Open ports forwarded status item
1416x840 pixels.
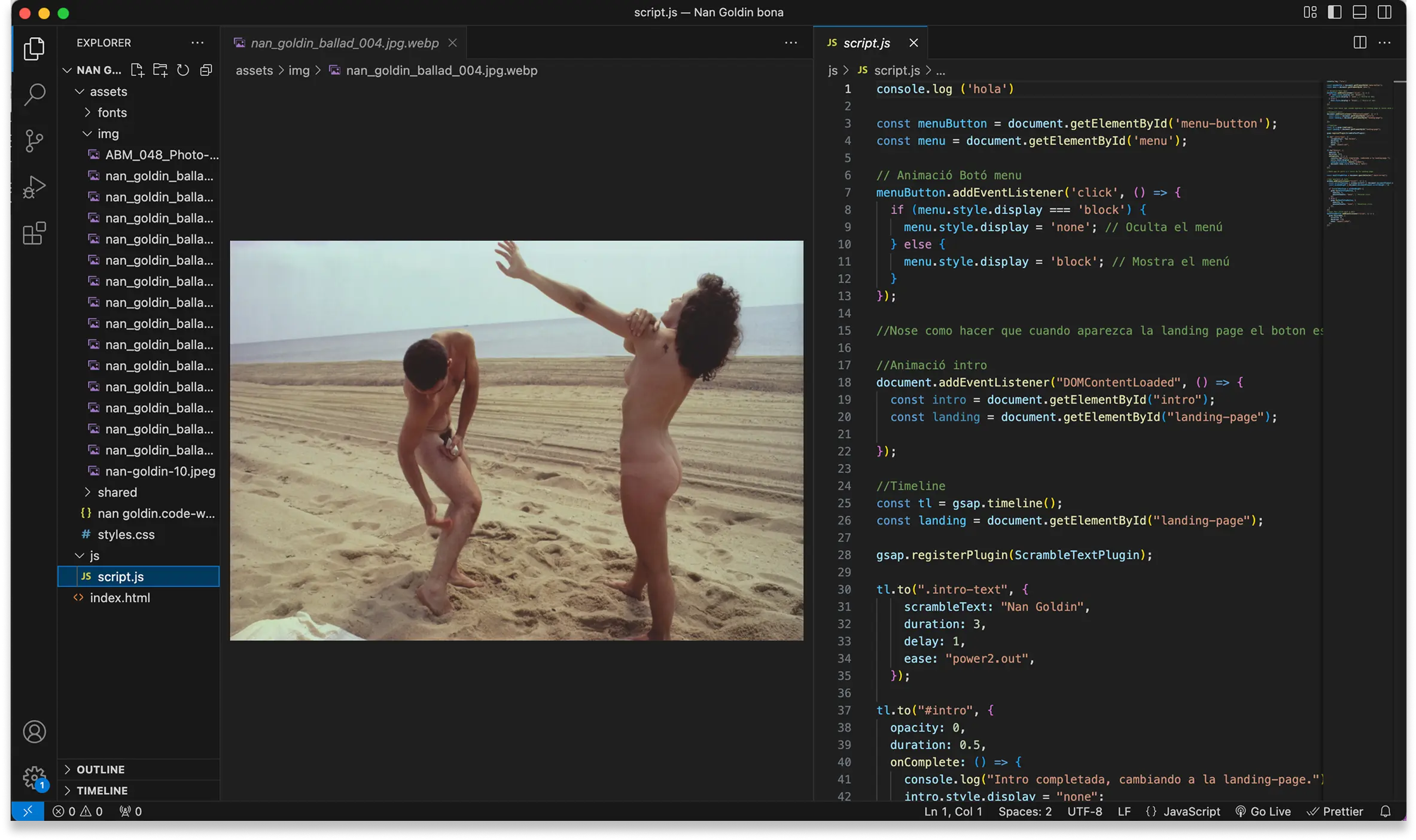click(x=130, y=811)
